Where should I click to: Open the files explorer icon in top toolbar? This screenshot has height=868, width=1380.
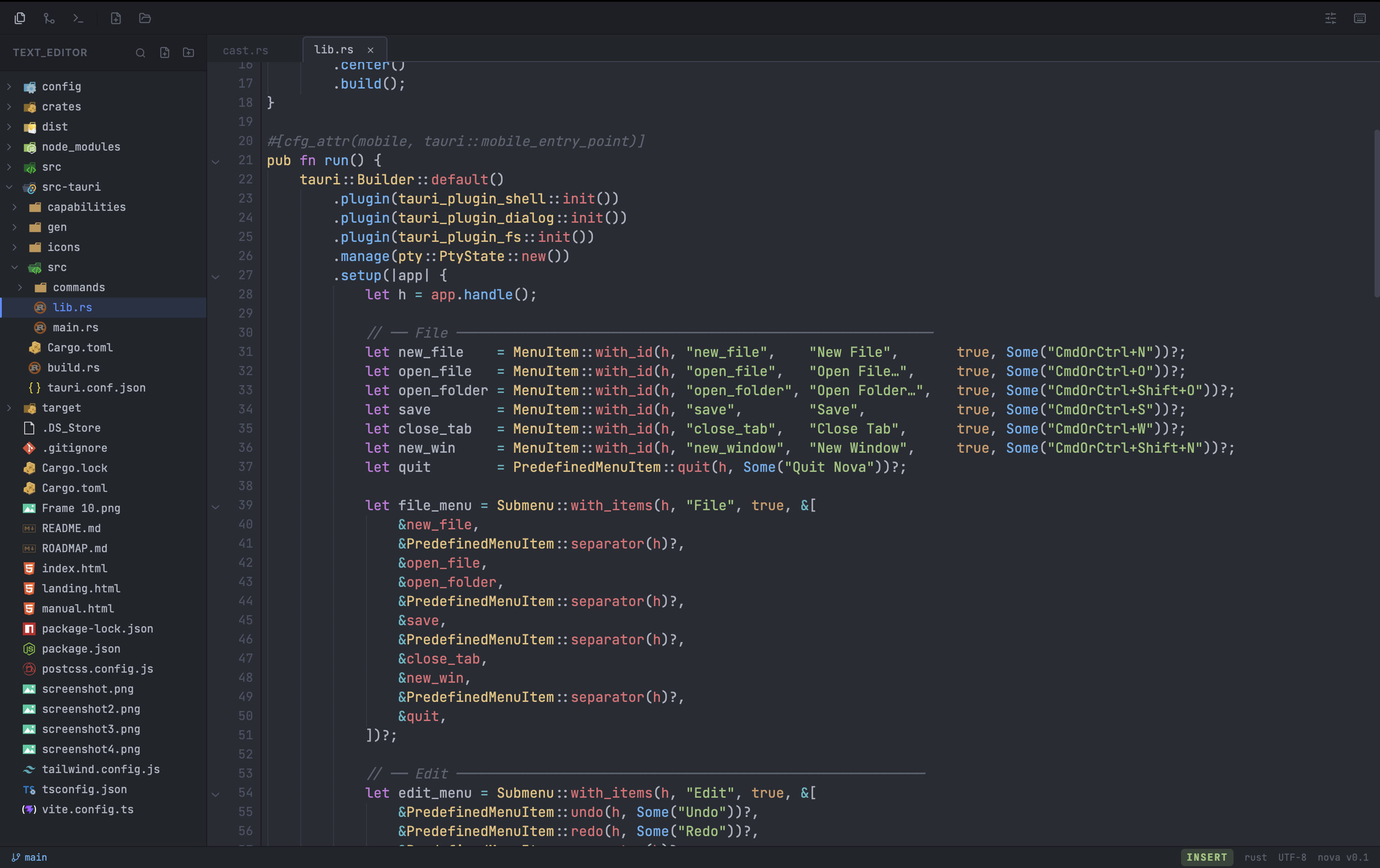(20, 18)
